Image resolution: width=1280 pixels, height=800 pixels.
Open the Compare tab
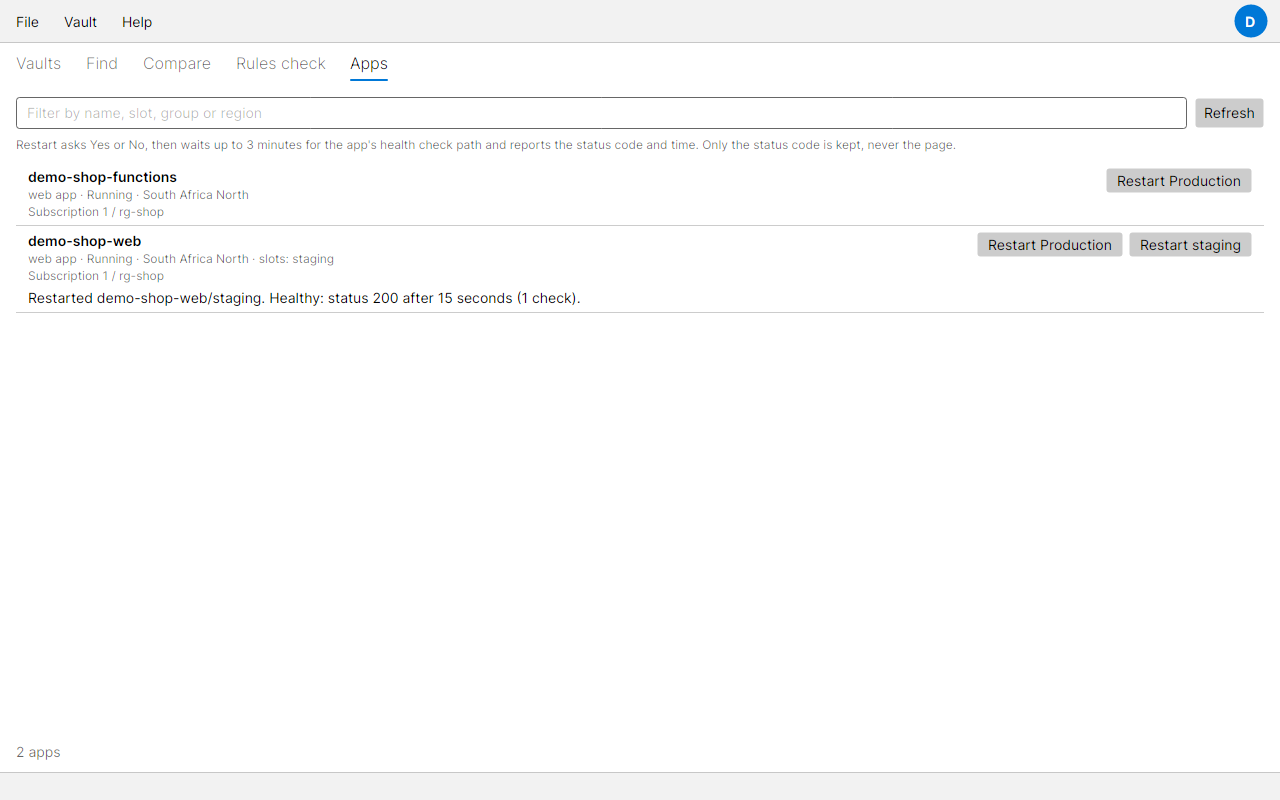click(x=177, y=64)
